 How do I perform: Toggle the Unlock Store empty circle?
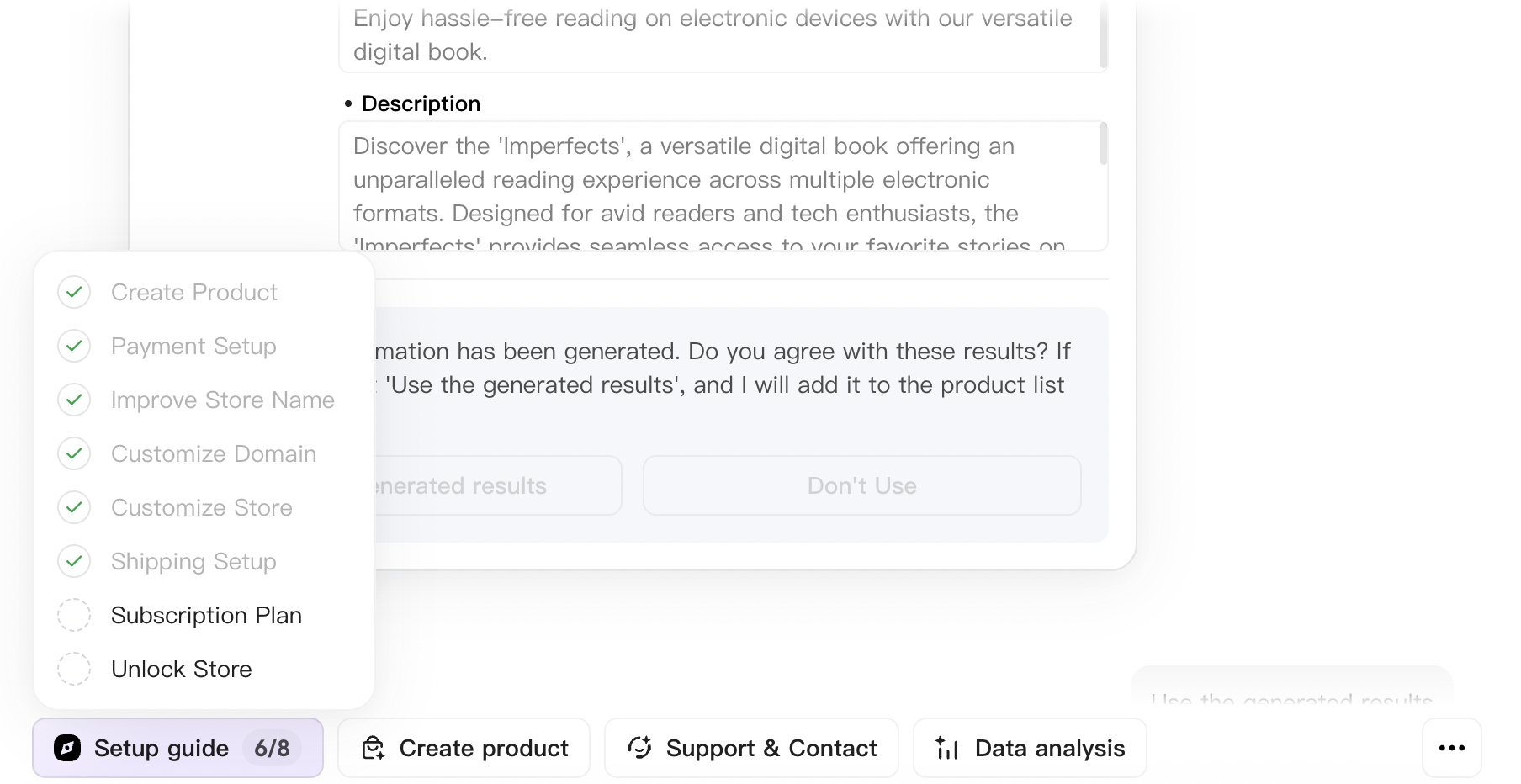tap(74, 669)
